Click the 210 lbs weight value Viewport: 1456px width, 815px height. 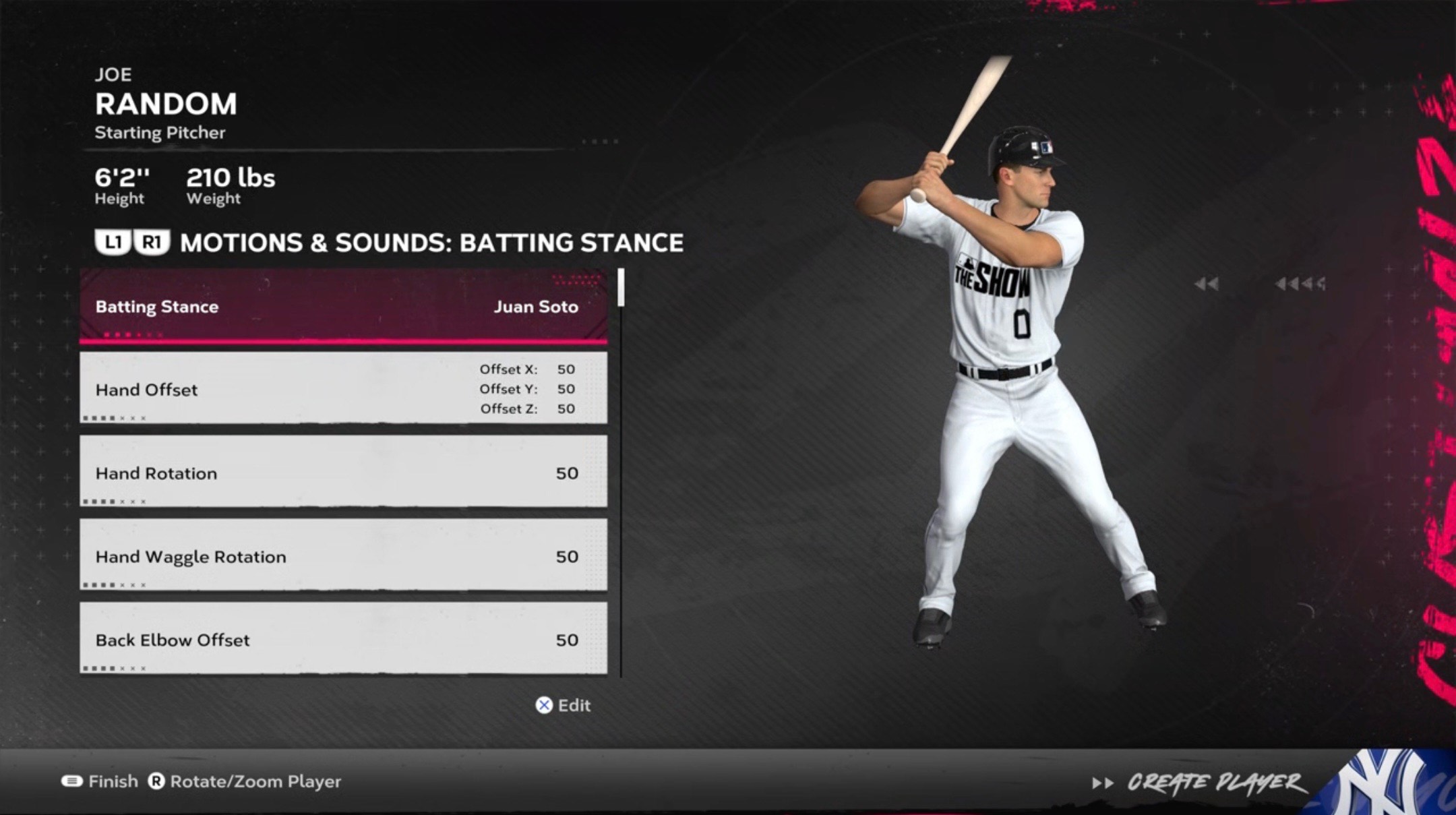[x=231, y=178]
